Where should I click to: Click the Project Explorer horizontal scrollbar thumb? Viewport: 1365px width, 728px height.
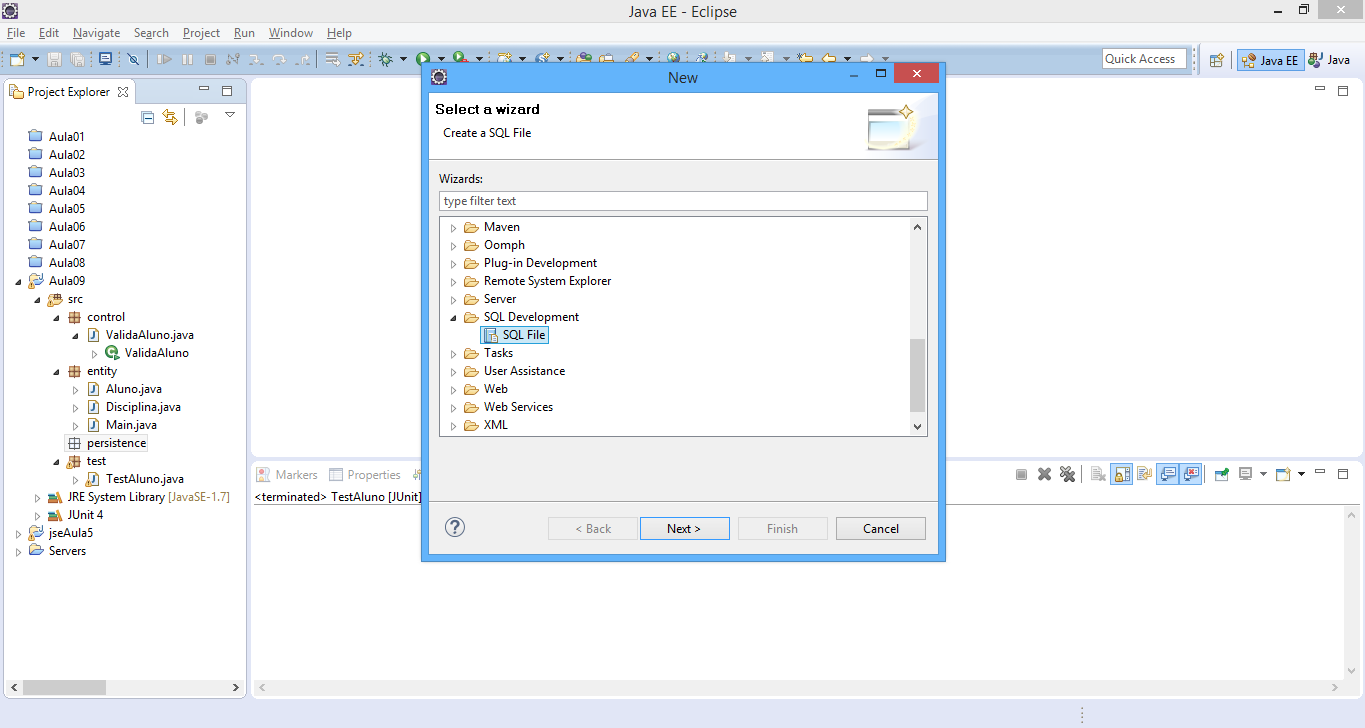pyautogui.click(x=64, y=688)
